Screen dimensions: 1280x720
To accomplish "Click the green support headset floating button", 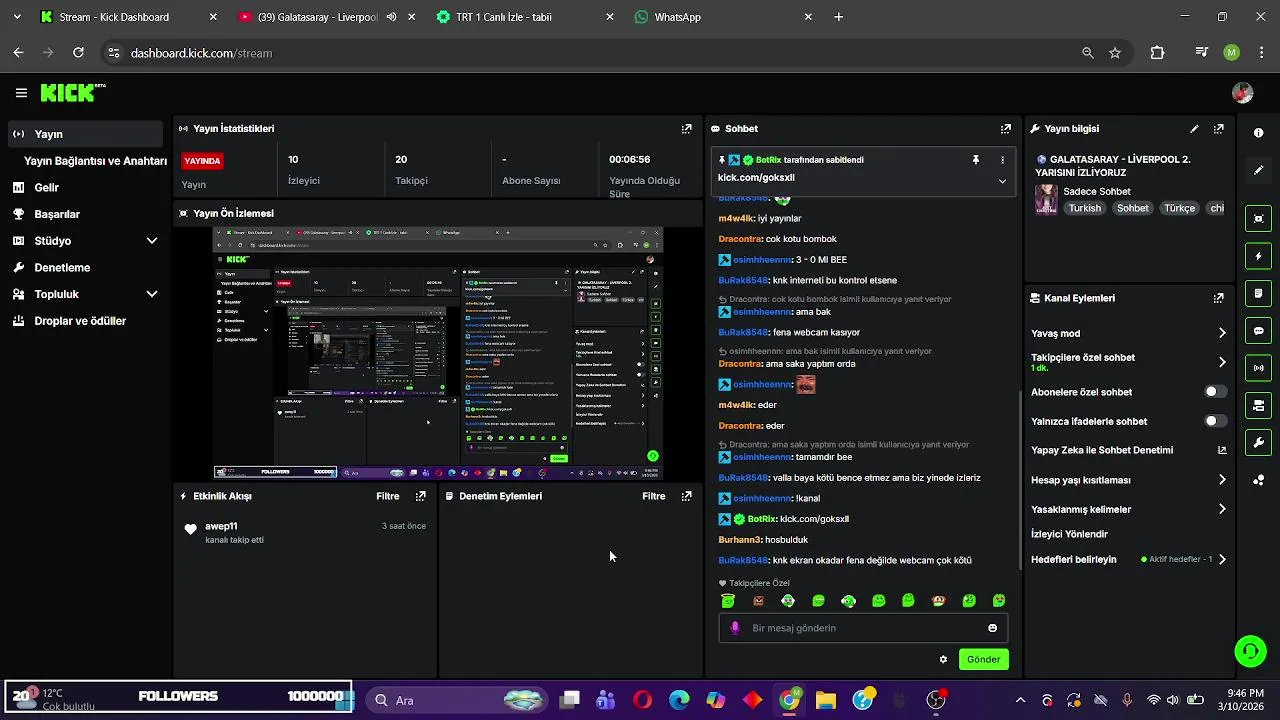I will coord(1250,651).
